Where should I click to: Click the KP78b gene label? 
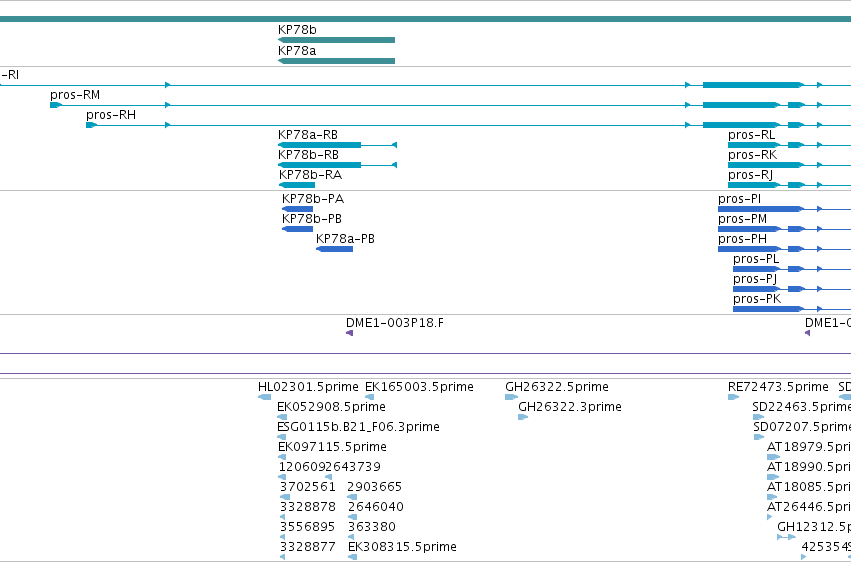[x=297, y=30]
